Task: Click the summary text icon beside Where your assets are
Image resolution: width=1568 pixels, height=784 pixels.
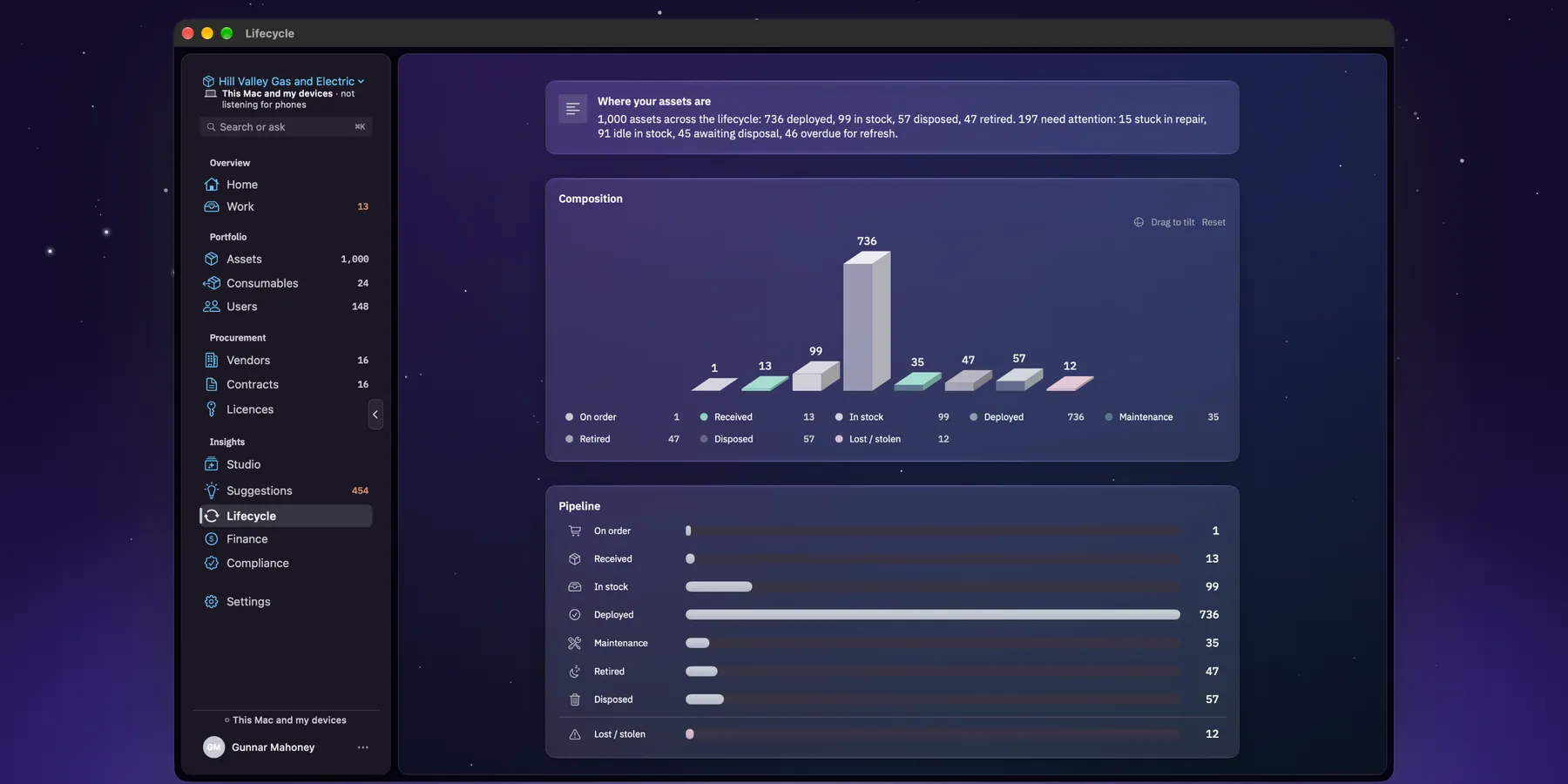Action: 572,109
